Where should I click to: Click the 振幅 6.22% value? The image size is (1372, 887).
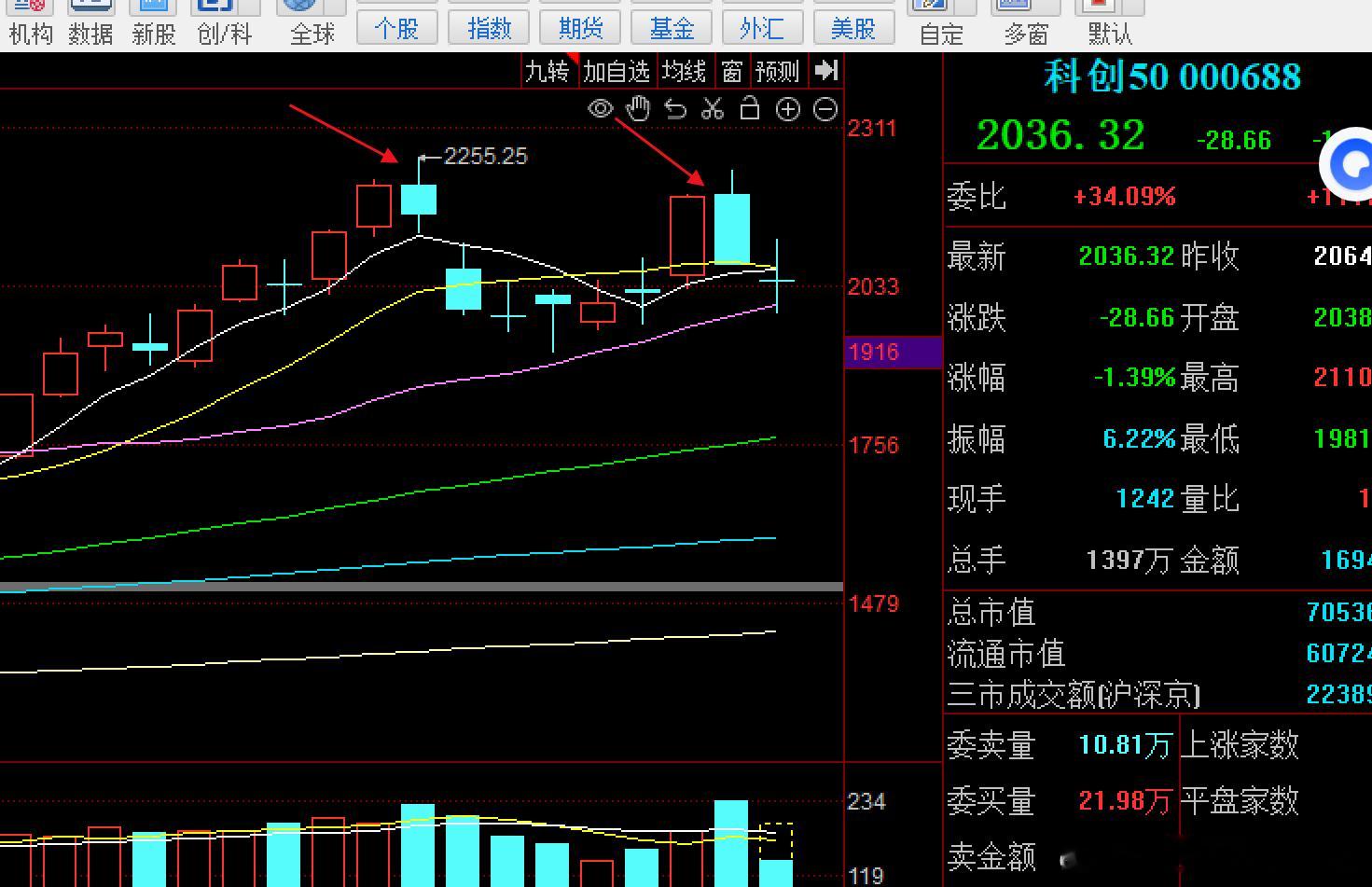[1139, 438]
